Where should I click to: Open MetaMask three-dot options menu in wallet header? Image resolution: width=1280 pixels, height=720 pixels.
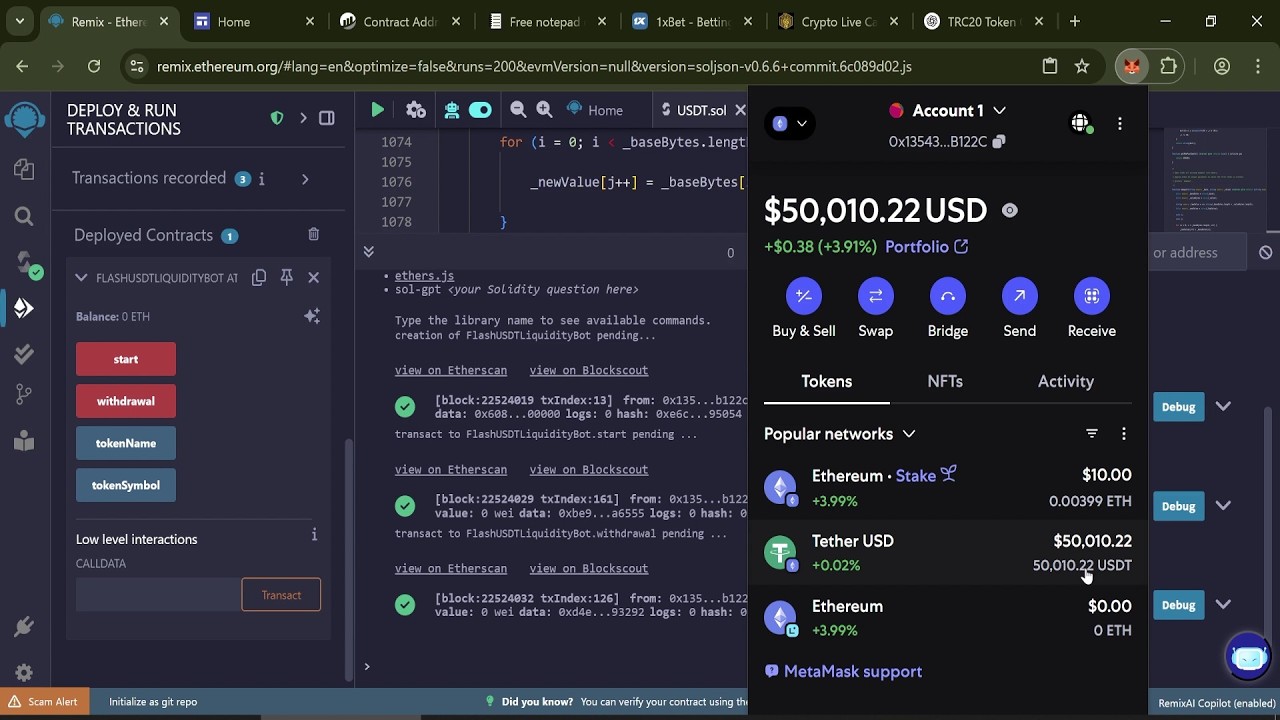point(1120,123)
